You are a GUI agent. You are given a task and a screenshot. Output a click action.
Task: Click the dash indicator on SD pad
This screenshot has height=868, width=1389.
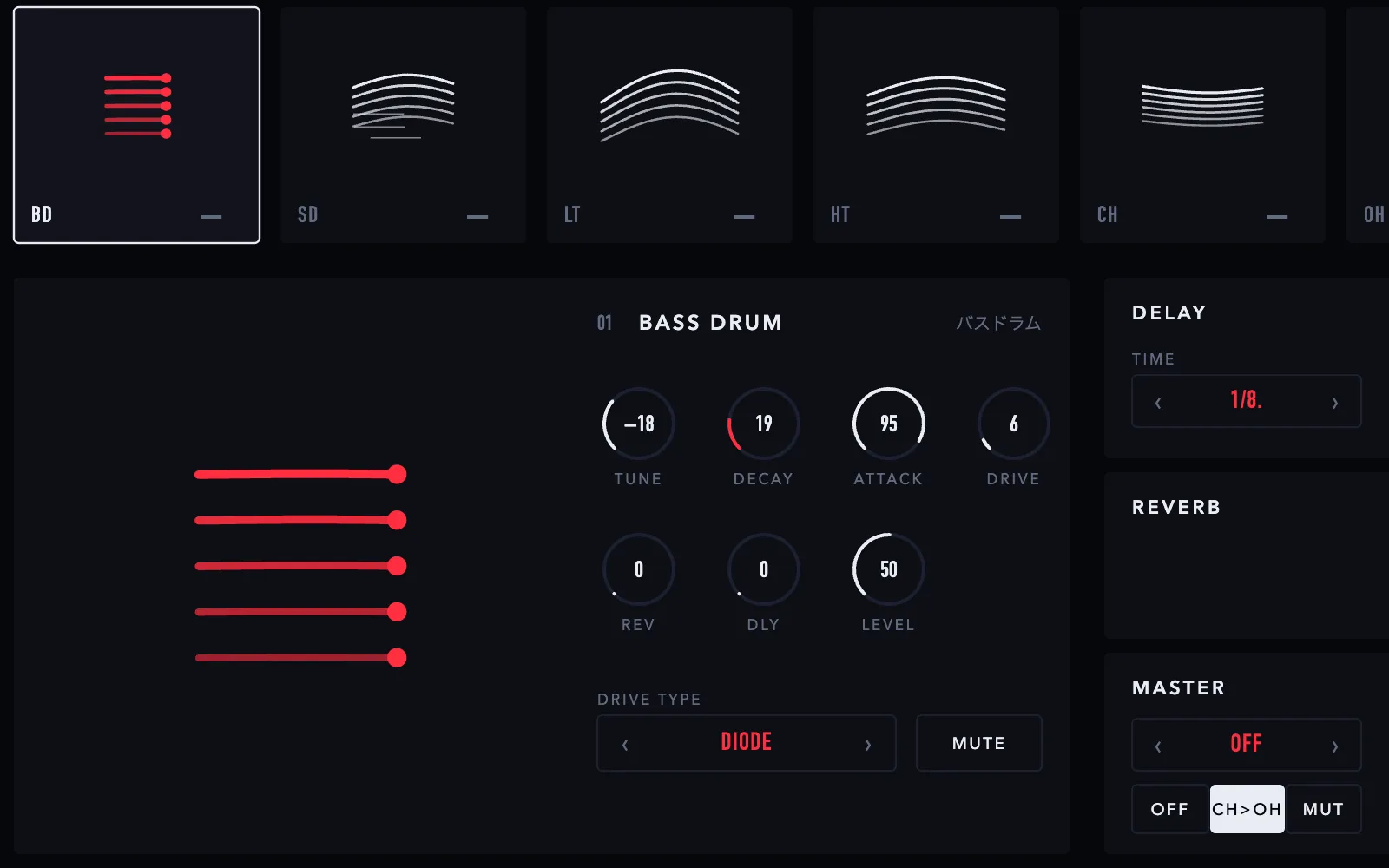[477, 216]
